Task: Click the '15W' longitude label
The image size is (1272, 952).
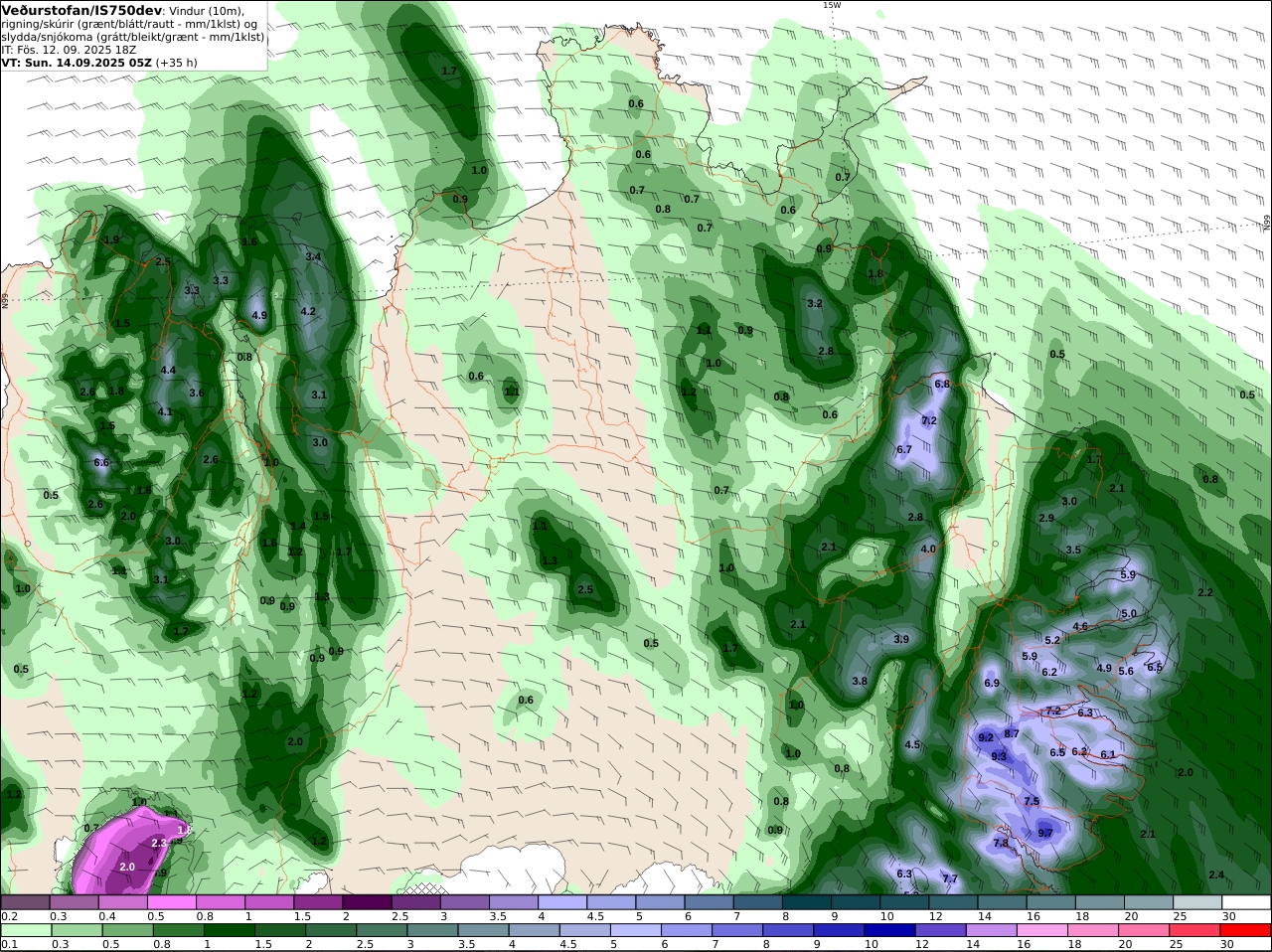Action: [x=832, y=5]
